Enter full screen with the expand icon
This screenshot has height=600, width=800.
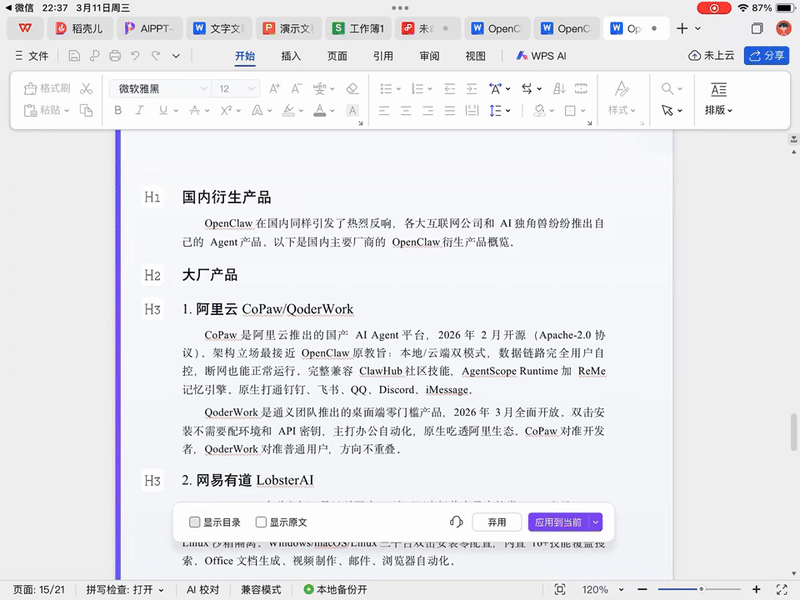click(782, 589)
